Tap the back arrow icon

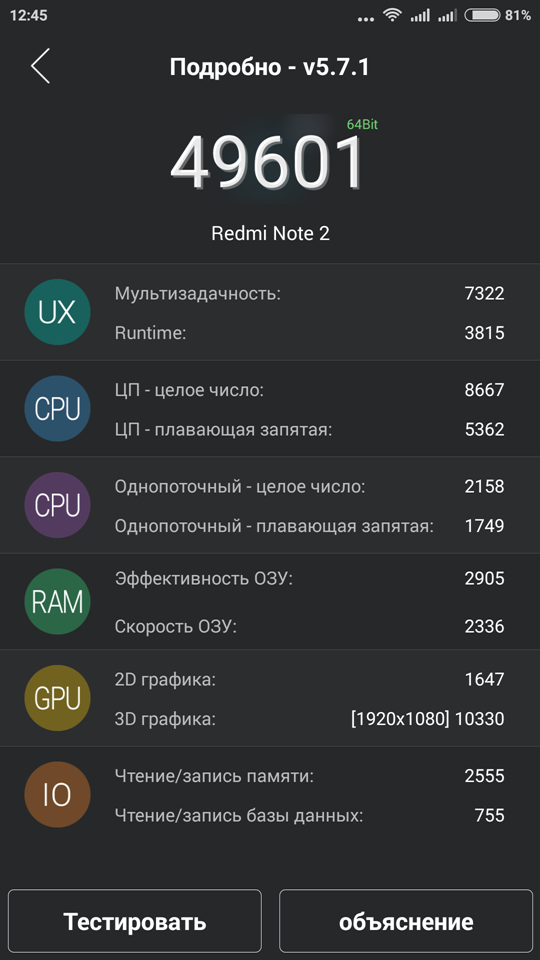[x=40, y=66]
